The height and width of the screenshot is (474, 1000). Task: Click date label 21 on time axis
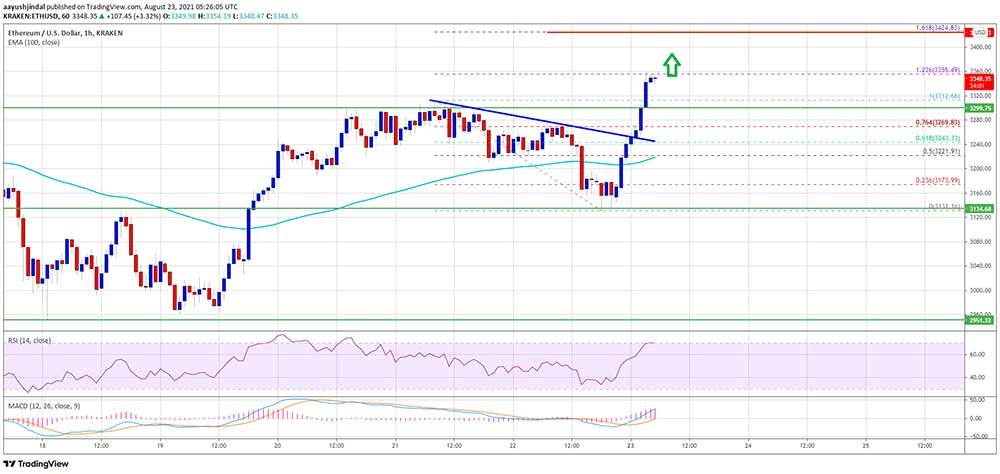(395, 446)
